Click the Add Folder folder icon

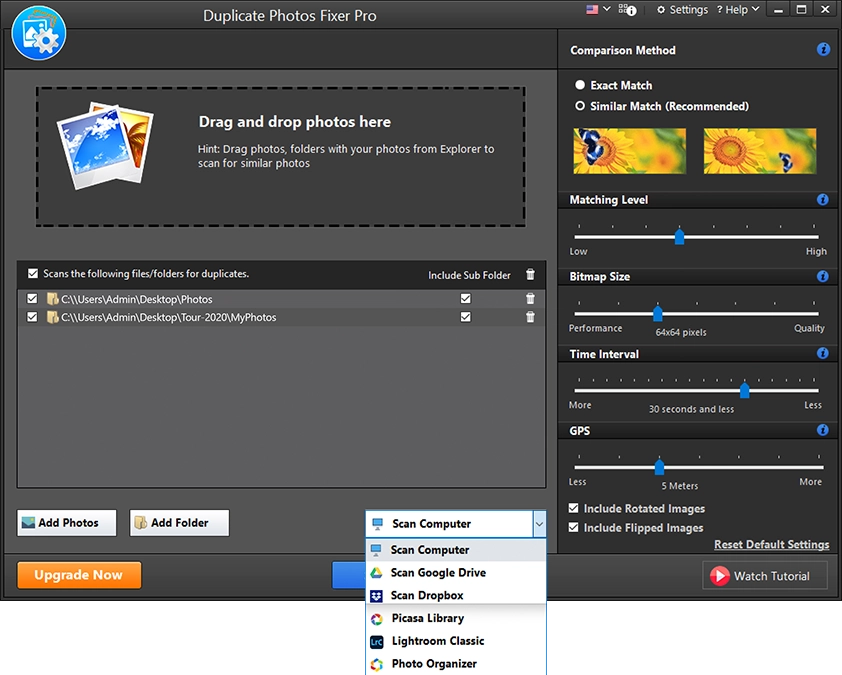coord(141,522)
